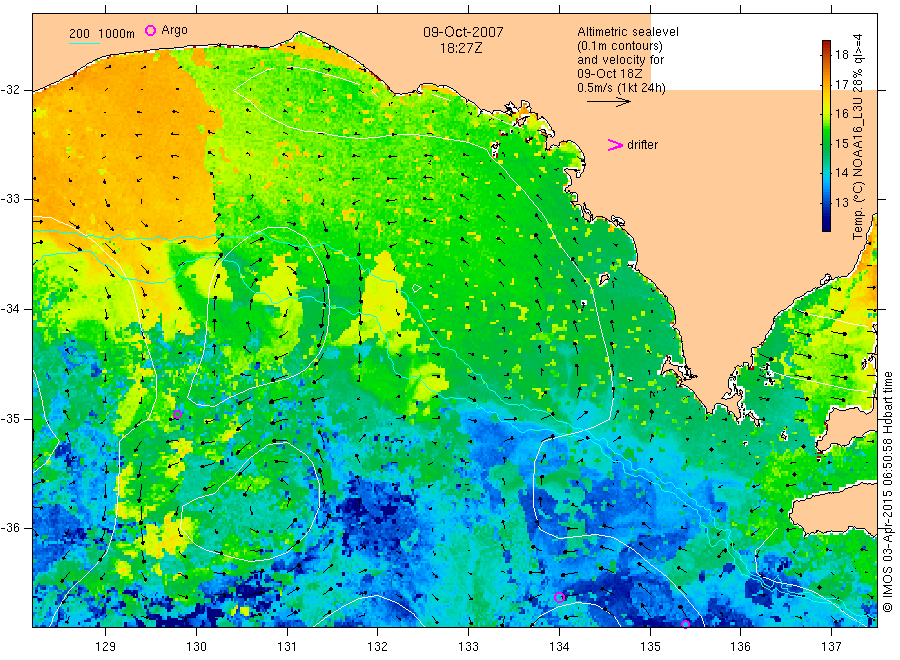Click the magenta Argo circle legend symbol
The width and height of the screenshot is (900, 660).
click(x=150, y=30)
